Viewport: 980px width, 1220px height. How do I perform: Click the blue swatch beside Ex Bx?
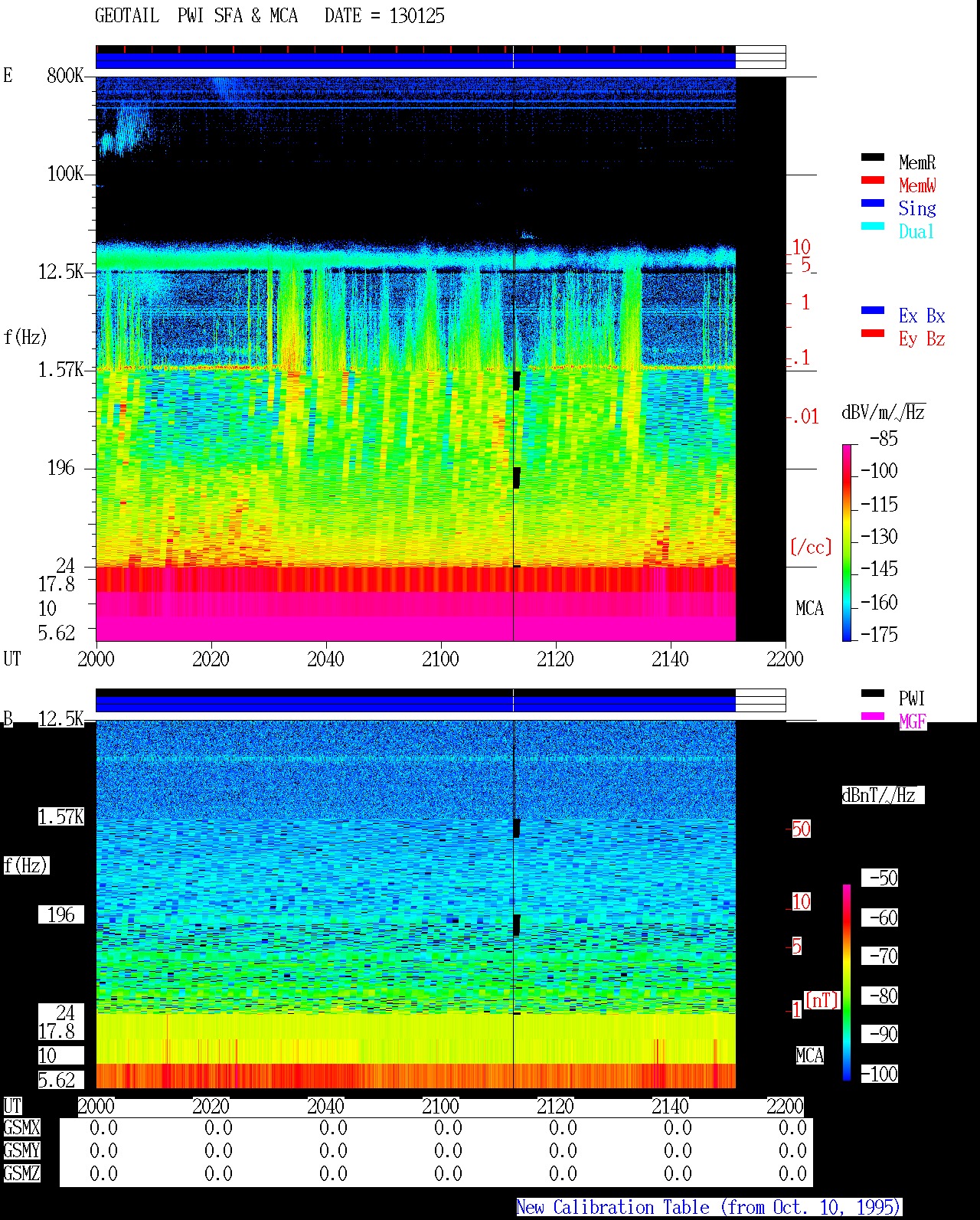point(873,310)
